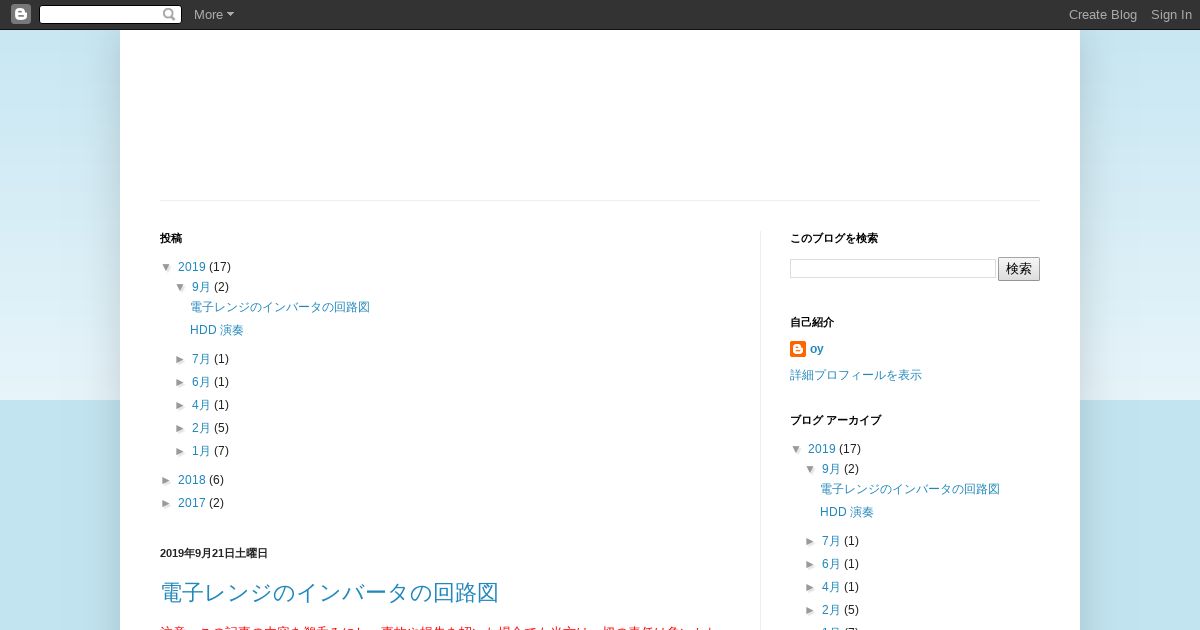
Task: Click the 検索 search button
Action: [1019, 269]
